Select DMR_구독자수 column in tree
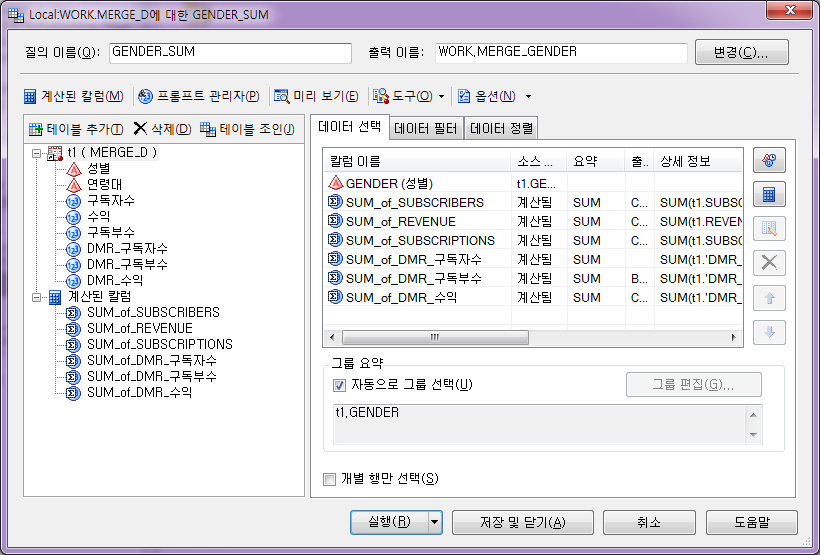The image size is (820, 555). pos(127,248)
